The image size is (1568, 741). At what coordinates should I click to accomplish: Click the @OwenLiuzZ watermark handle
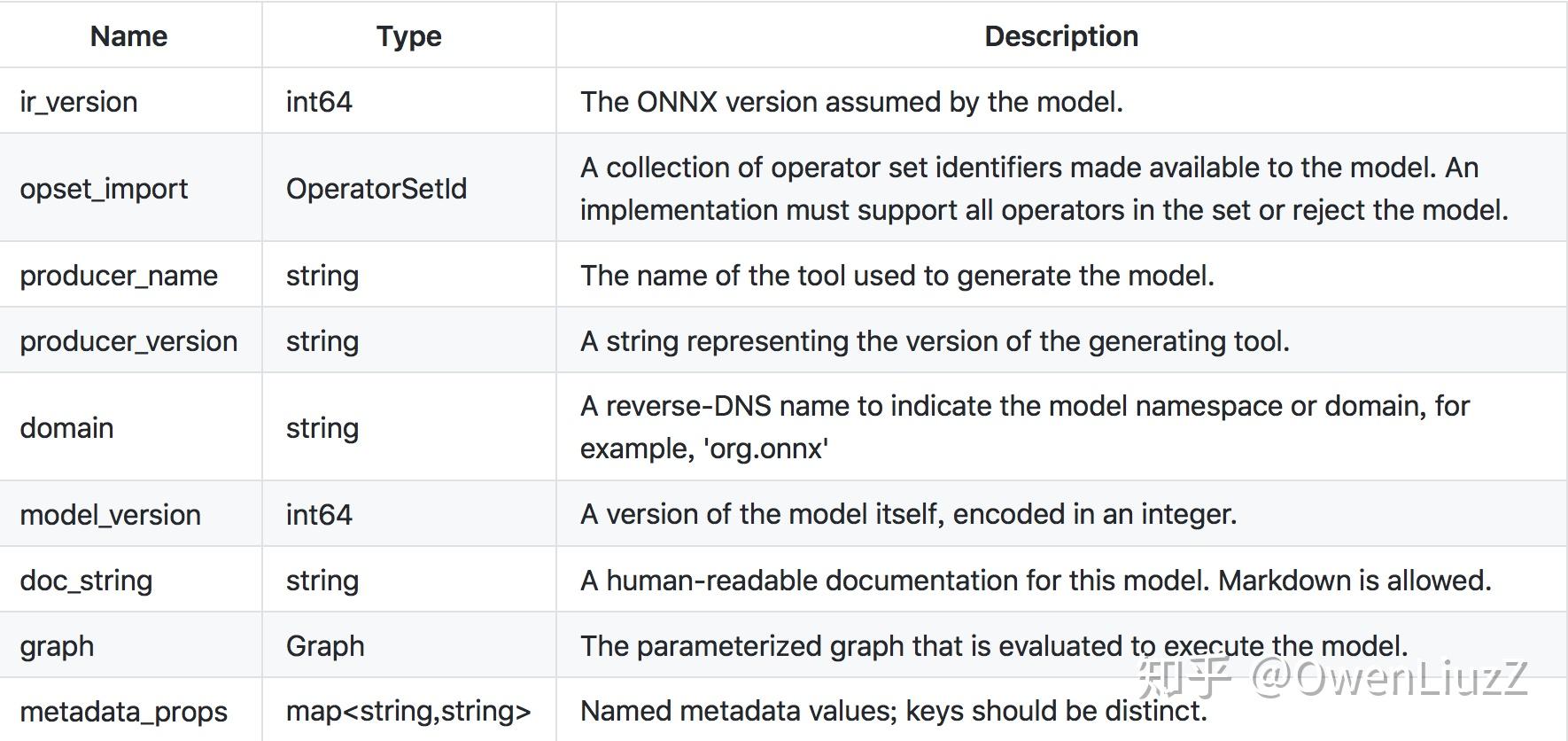pyautogui.click(x=1388, y=678)
